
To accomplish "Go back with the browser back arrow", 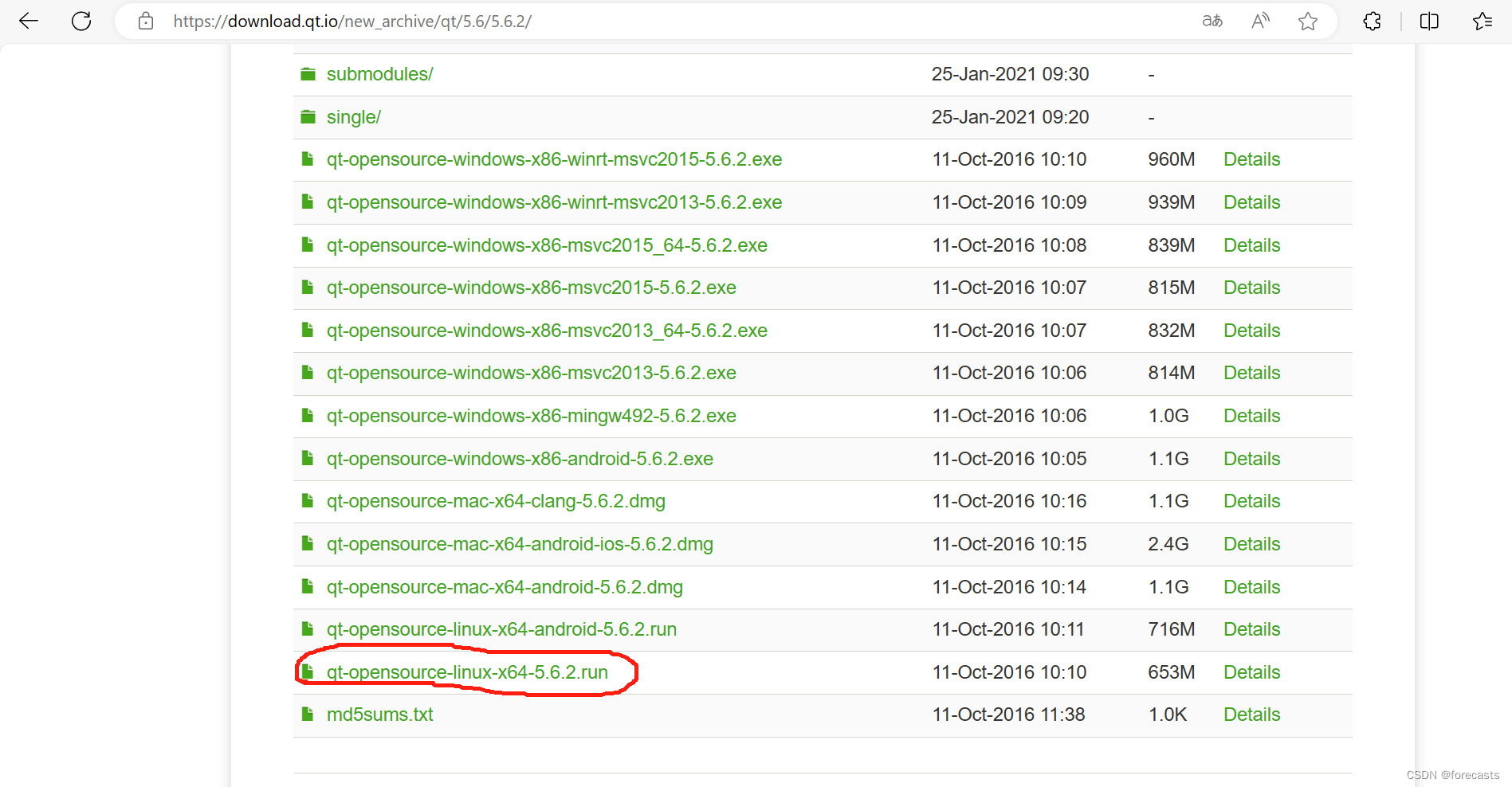I will (x=29, y=22).
